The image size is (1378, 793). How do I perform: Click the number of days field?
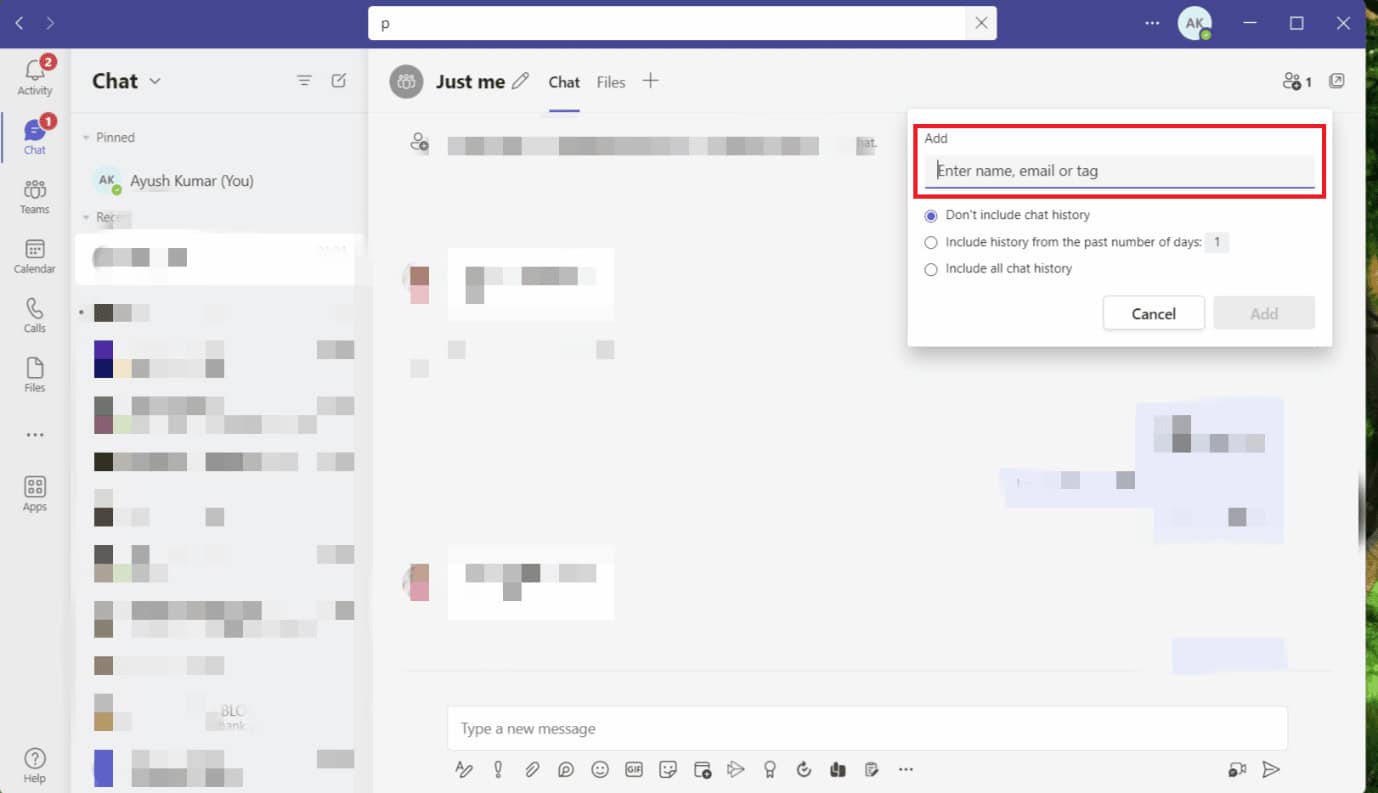point(1216,242)
